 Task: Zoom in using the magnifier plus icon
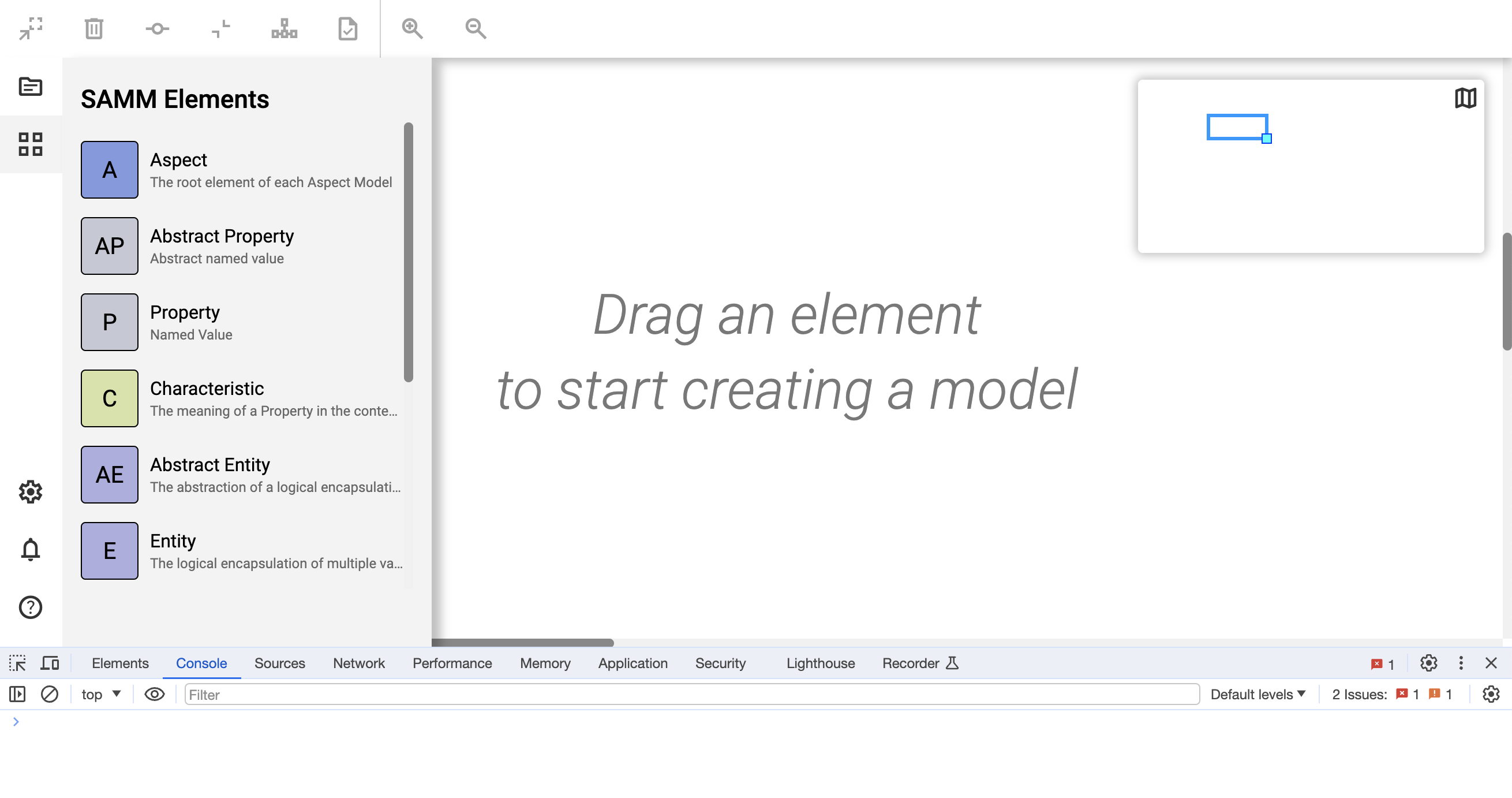[x=412, y=28]
